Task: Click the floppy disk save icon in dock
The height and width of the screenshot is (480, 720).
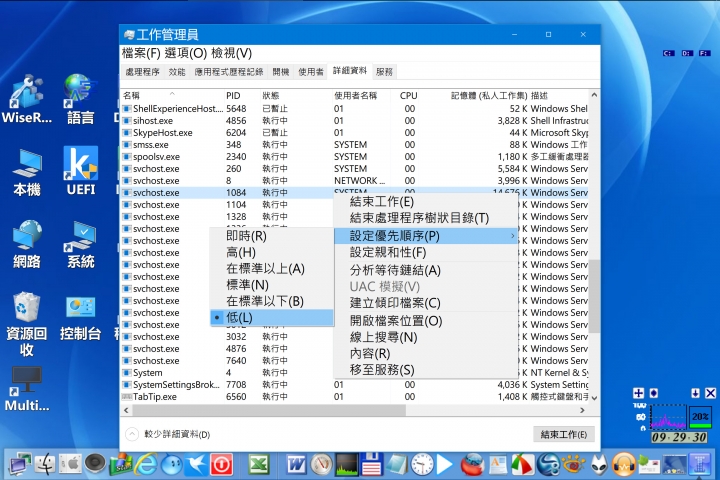Action: coord(371,464)
